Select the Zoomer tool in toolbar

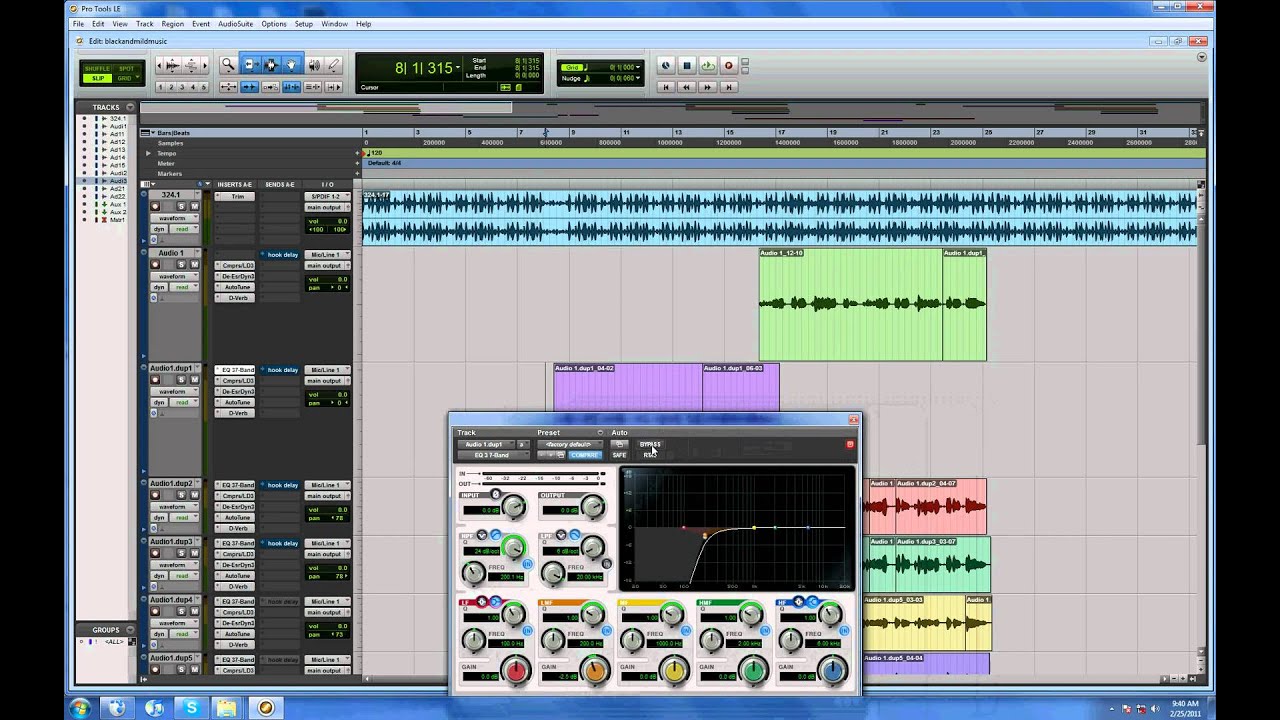point(227,65)
